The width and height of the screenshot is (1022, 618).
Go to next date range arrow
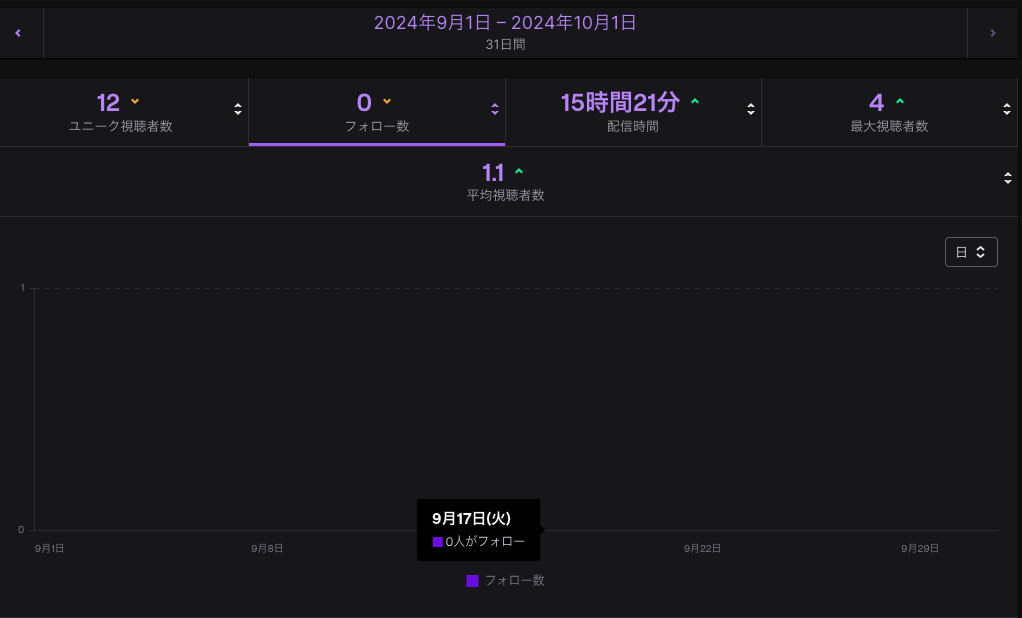pos(992,33)
